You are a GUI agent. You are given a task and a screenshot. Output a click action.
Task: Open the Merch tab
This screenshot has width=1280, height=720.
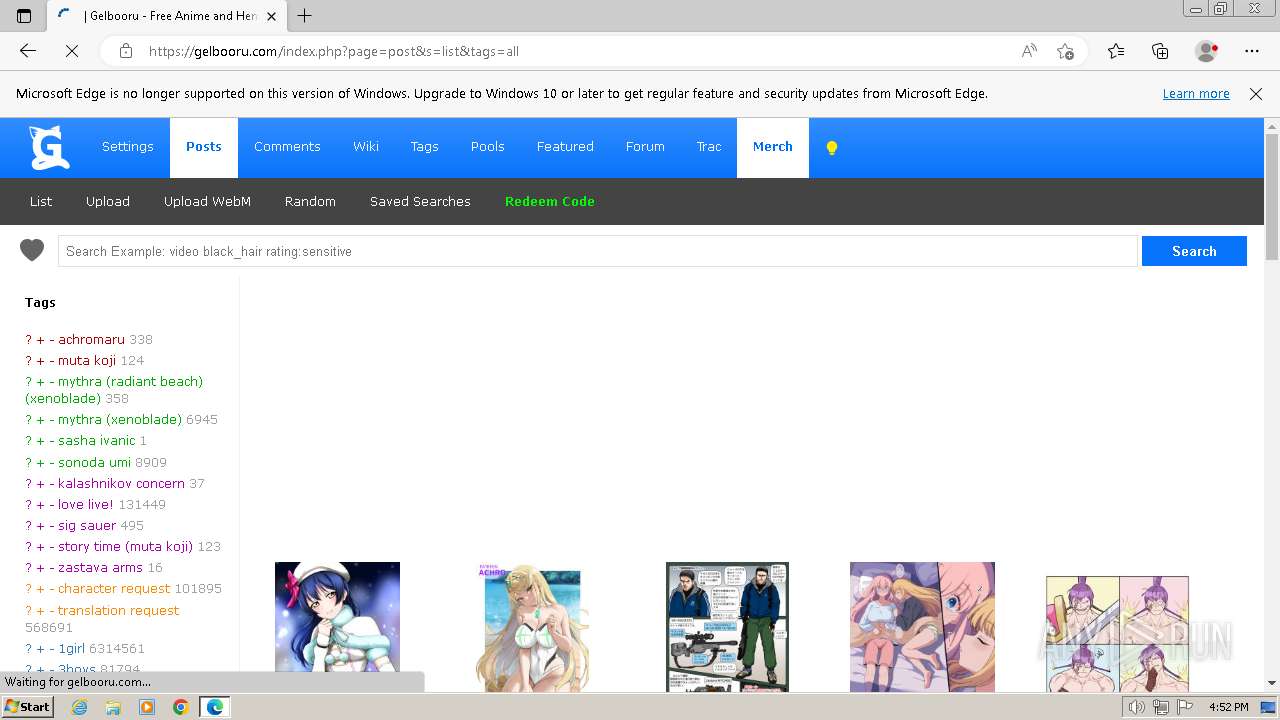point(773,147)
